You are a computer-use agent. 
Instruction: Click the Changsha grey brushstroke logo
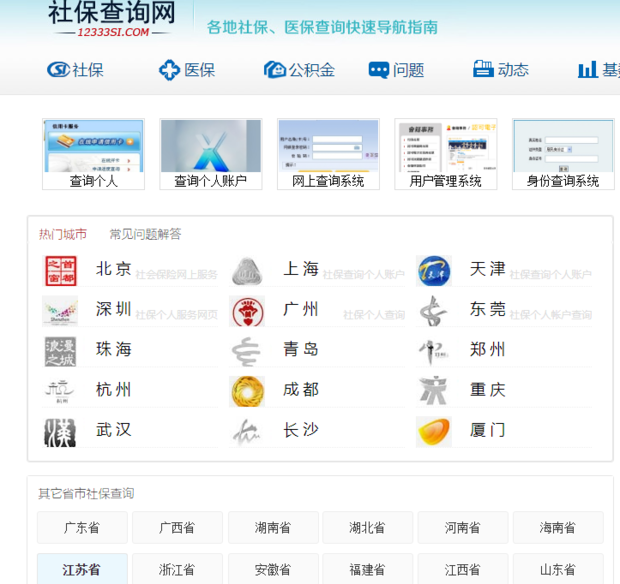247,432
